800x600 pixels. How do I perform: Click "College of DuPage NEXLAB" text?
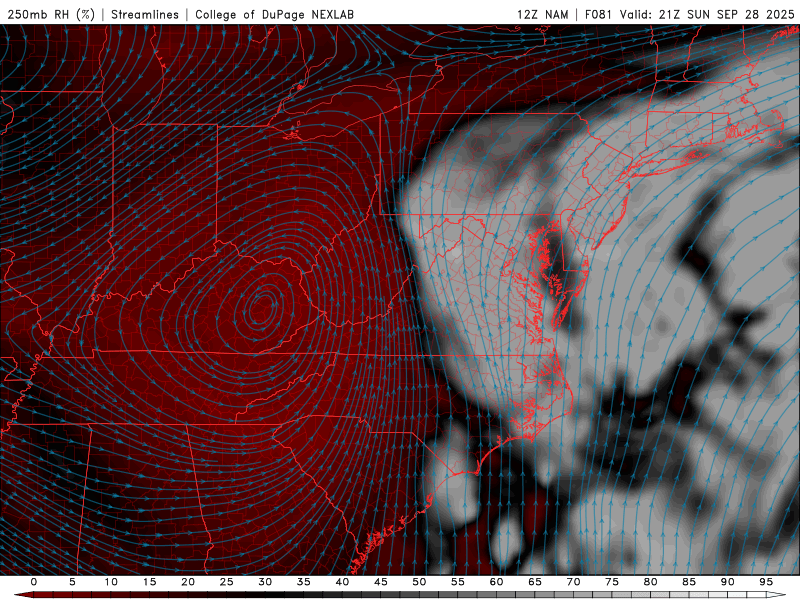click(274, 14)
